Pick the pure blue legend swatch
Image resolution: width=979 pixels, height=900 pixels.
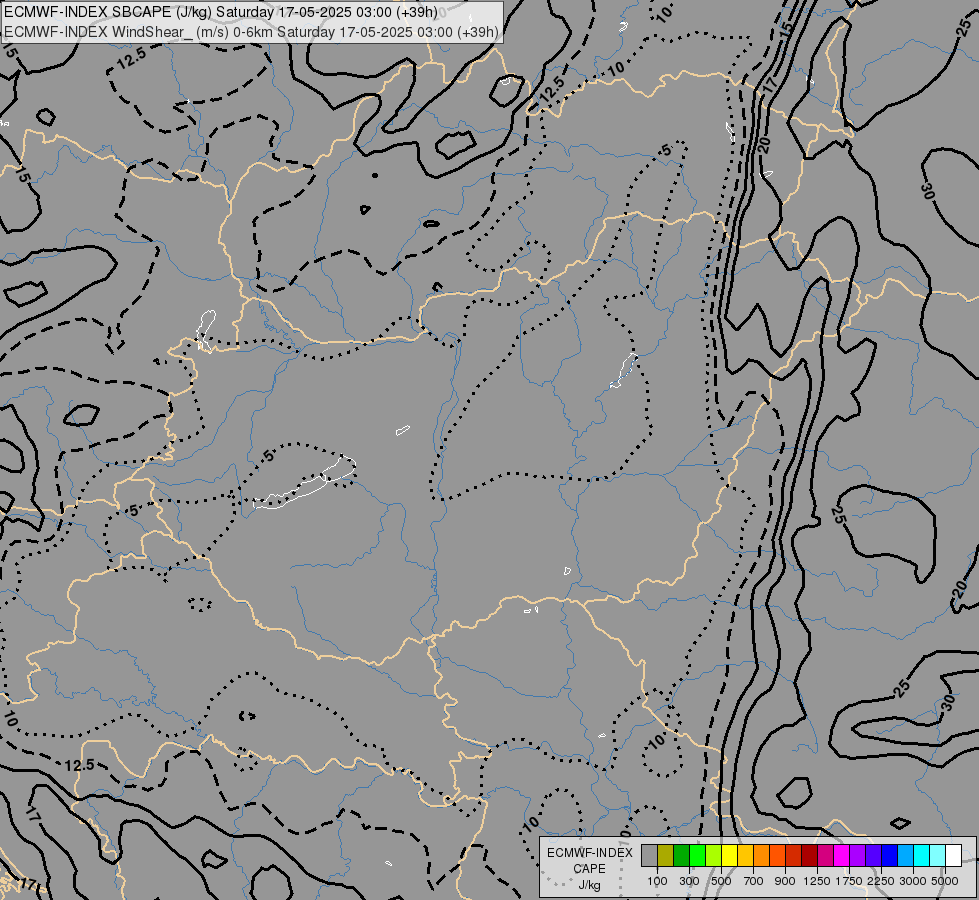[890, 855]
